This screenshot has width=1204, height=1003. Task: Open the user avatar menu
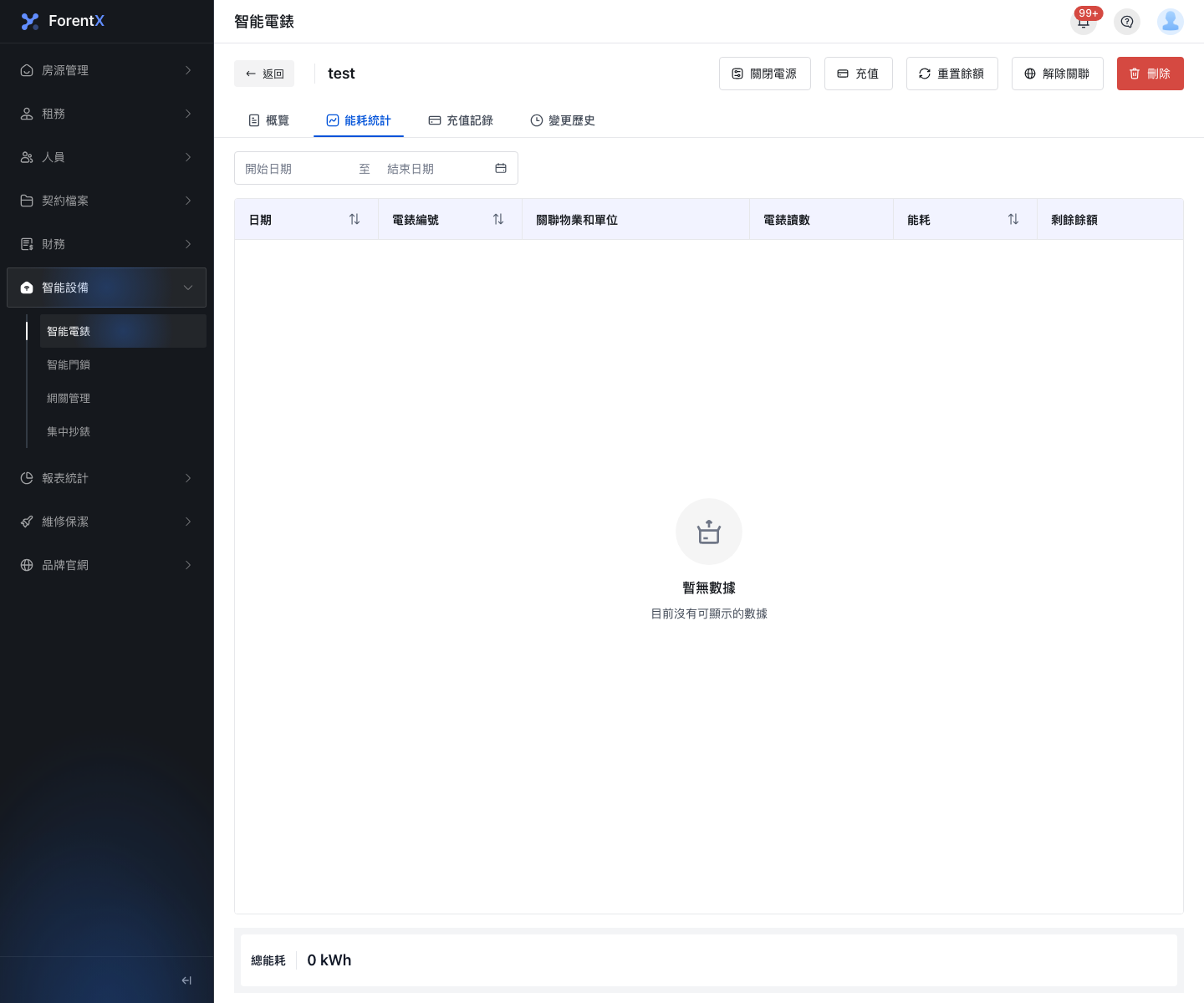pos(1171,22)
